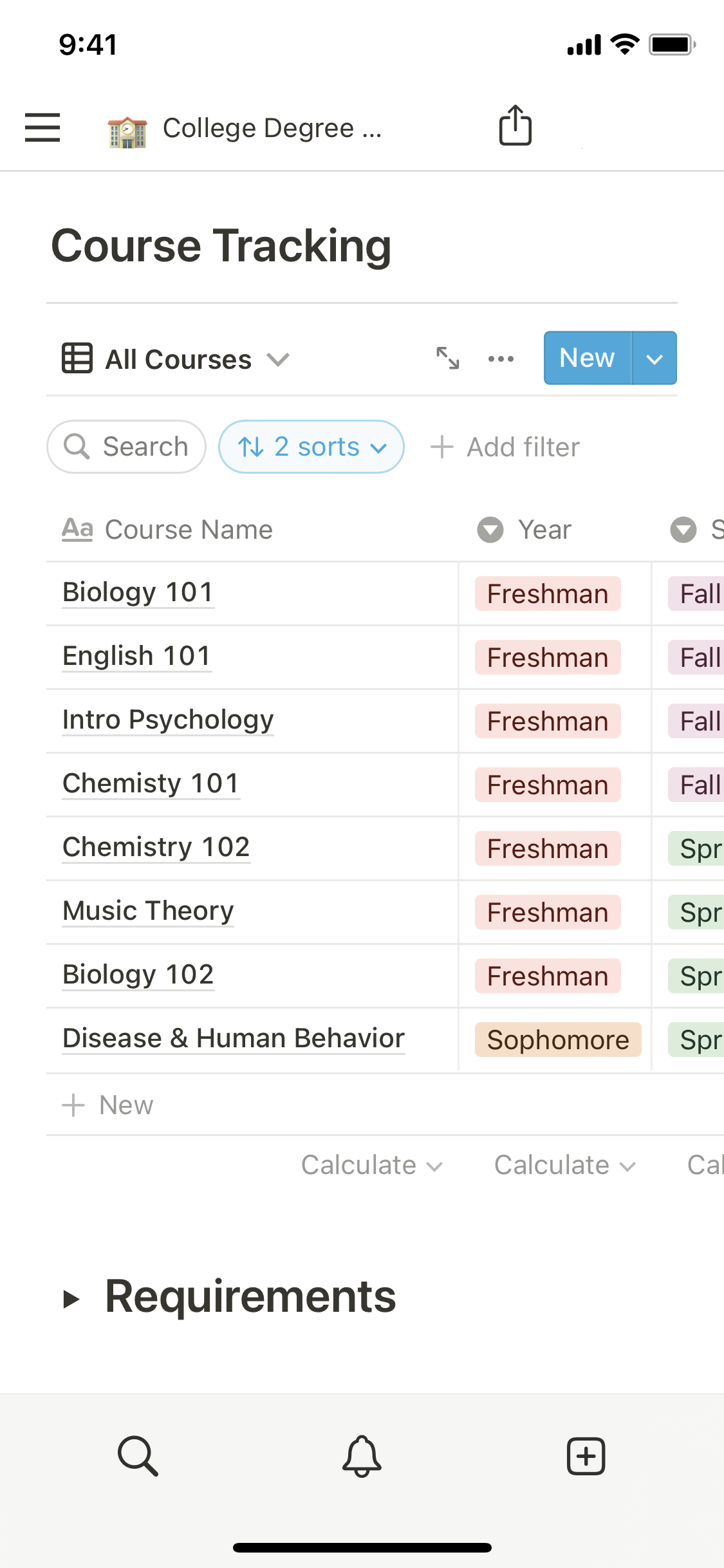Click the Course Name column header
Screen dimensions: 724x1568
click(188, 530)
